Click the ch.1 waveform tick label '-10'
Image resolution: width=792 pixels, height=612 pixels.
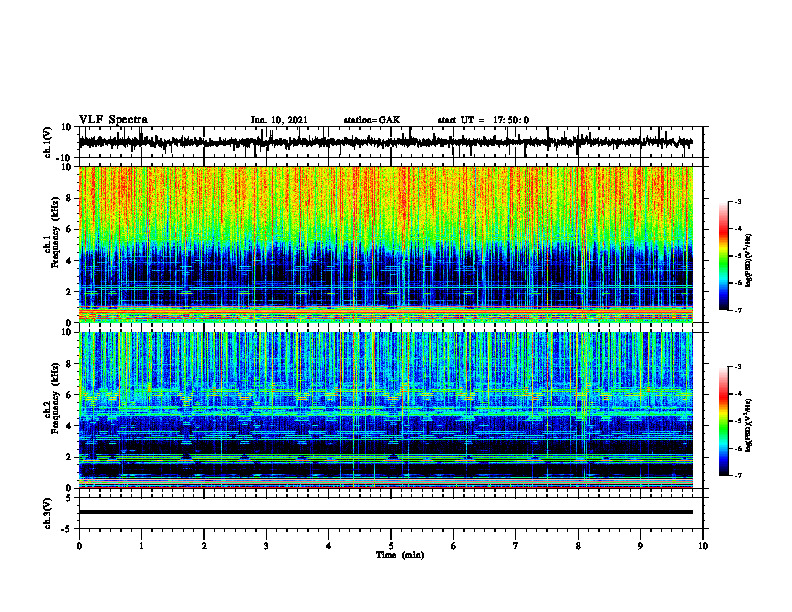pyautogui.click(x=64, y=158)
